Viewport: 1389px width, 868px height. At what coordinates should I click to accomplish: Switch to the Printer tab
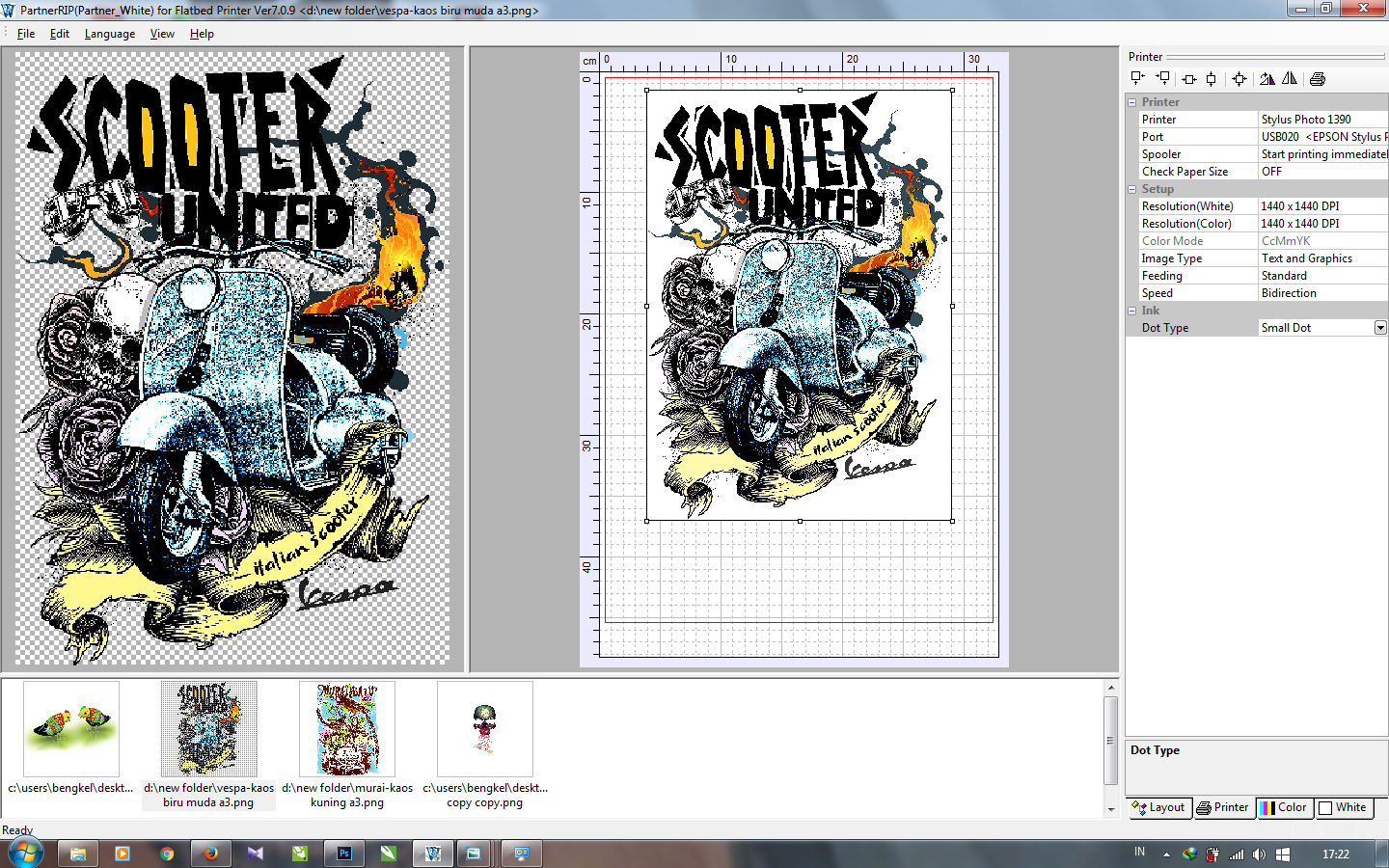tap(1224, 808)
